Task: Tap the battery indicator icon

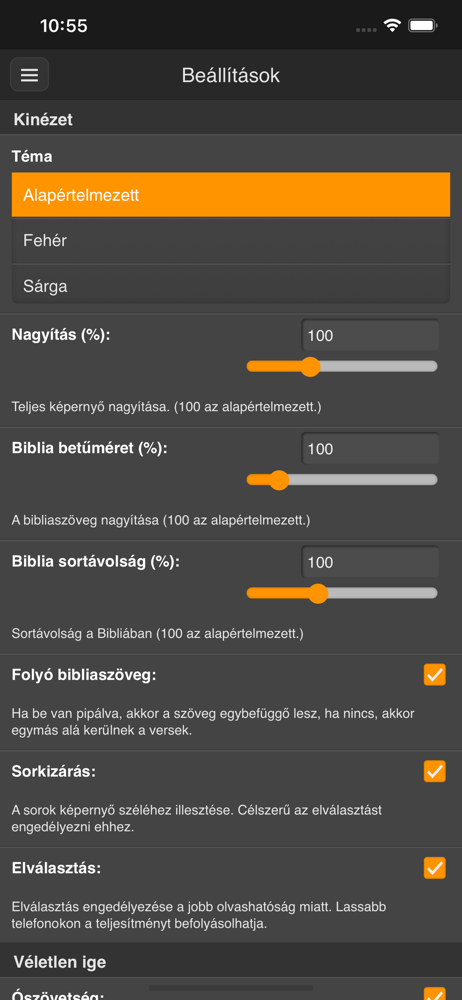Action: tap(422, 26)
